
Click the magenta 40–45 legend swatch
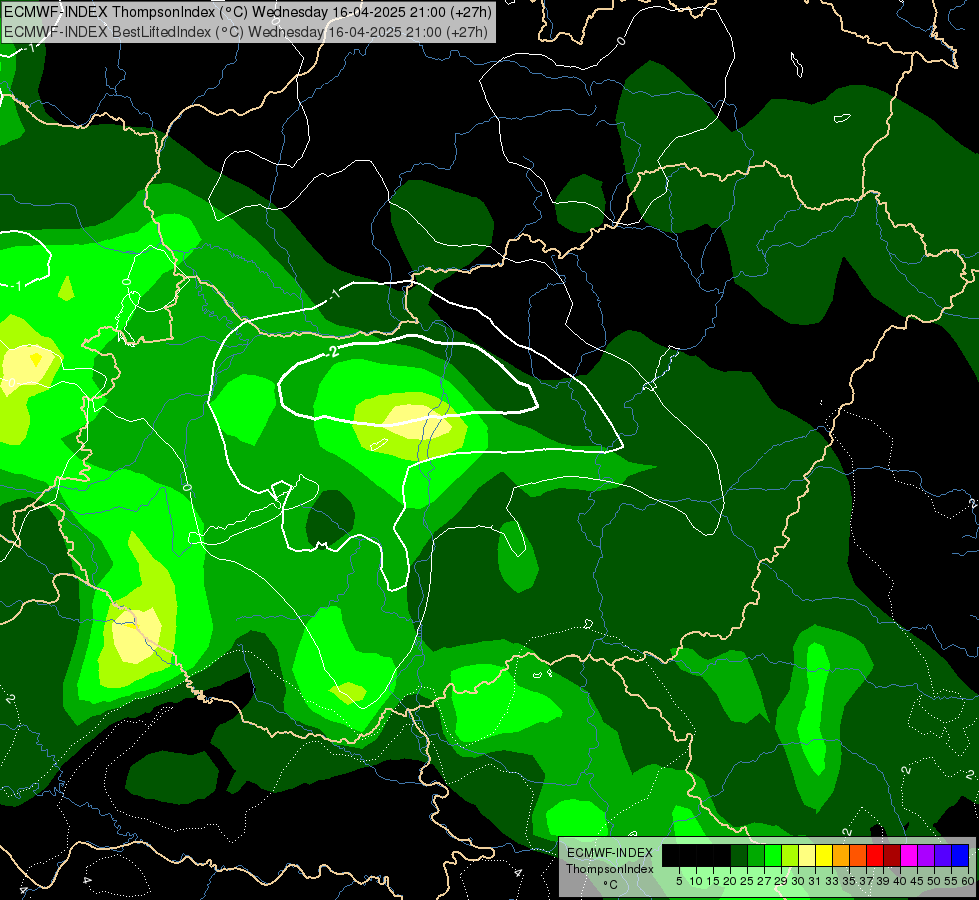pyautogui.click(x=909, y=855)
